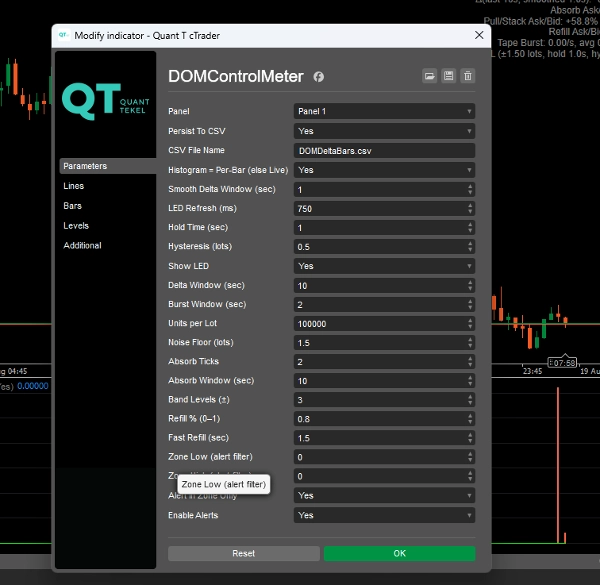The image size is (600, 585).
Task: Click the trash delete preset icon
Action: (x=467, y=76)
